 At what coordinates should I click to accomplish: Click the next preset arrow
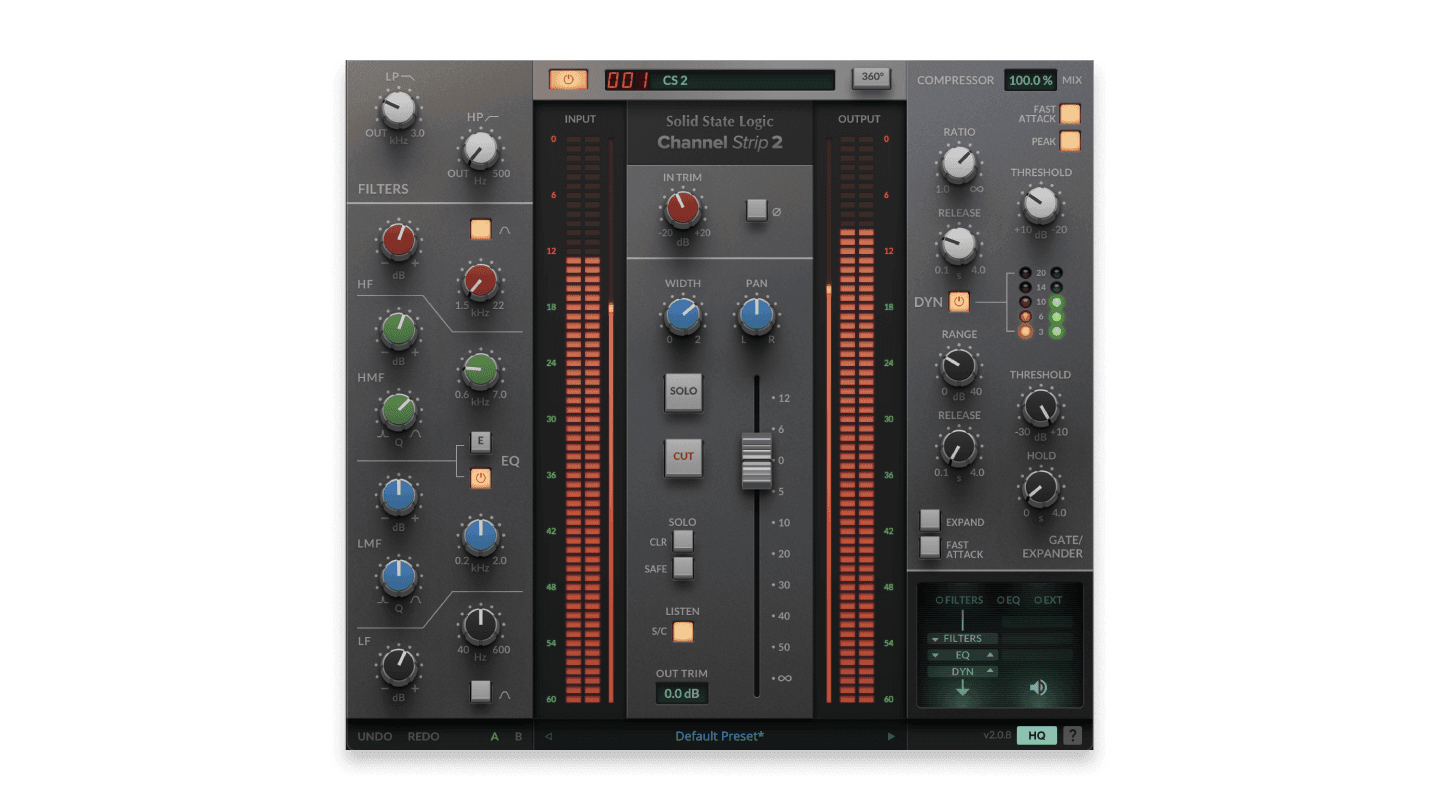[x=891, y=735]
